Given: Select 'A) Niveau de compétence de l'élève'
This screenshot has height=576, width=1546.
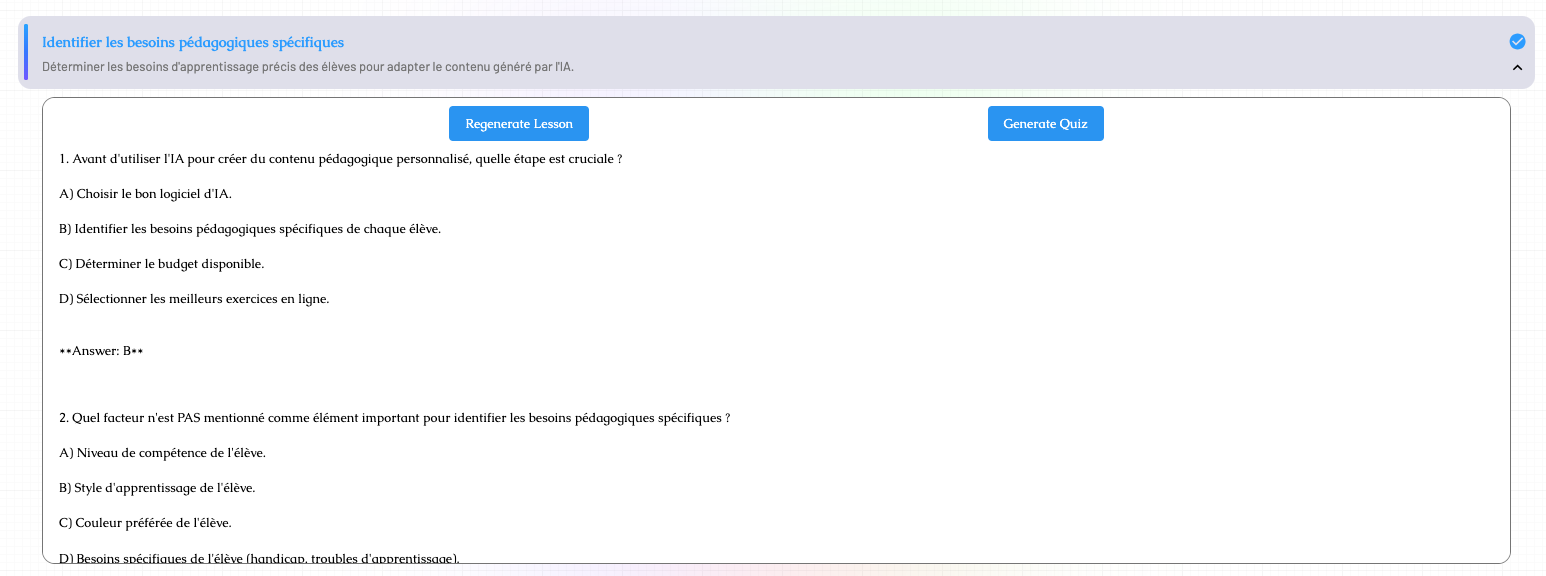Looking at the screenshot, I should click(x=163, y=453).
